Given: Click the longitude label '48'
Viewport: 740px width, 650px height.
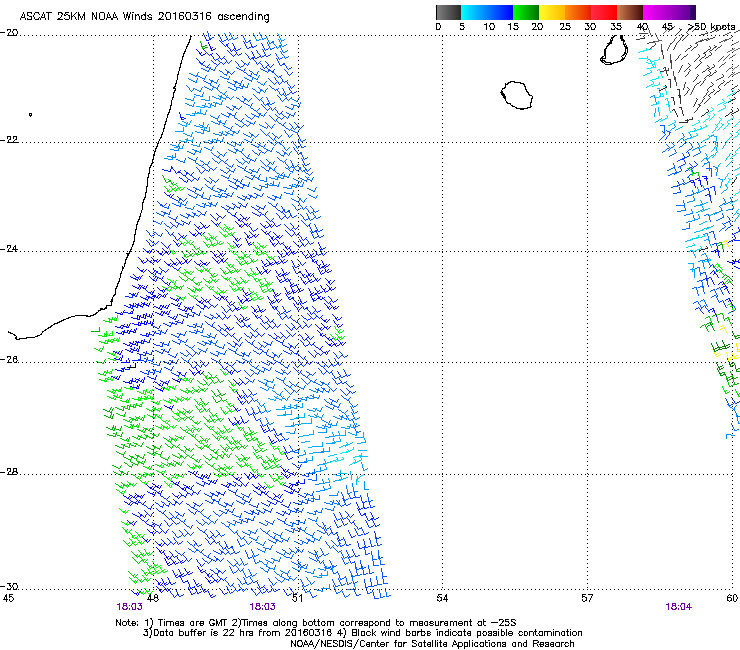Looking at the screenshot, I should click(153, 599).
